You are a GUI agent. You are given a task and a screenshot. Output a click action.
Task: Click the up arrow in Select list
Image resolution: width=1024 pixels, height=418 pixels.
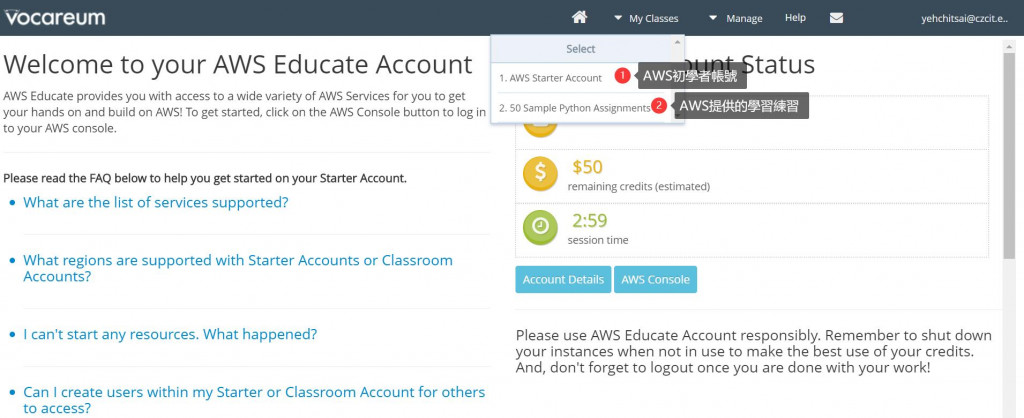pyautogui.click(x=677, y=42)
